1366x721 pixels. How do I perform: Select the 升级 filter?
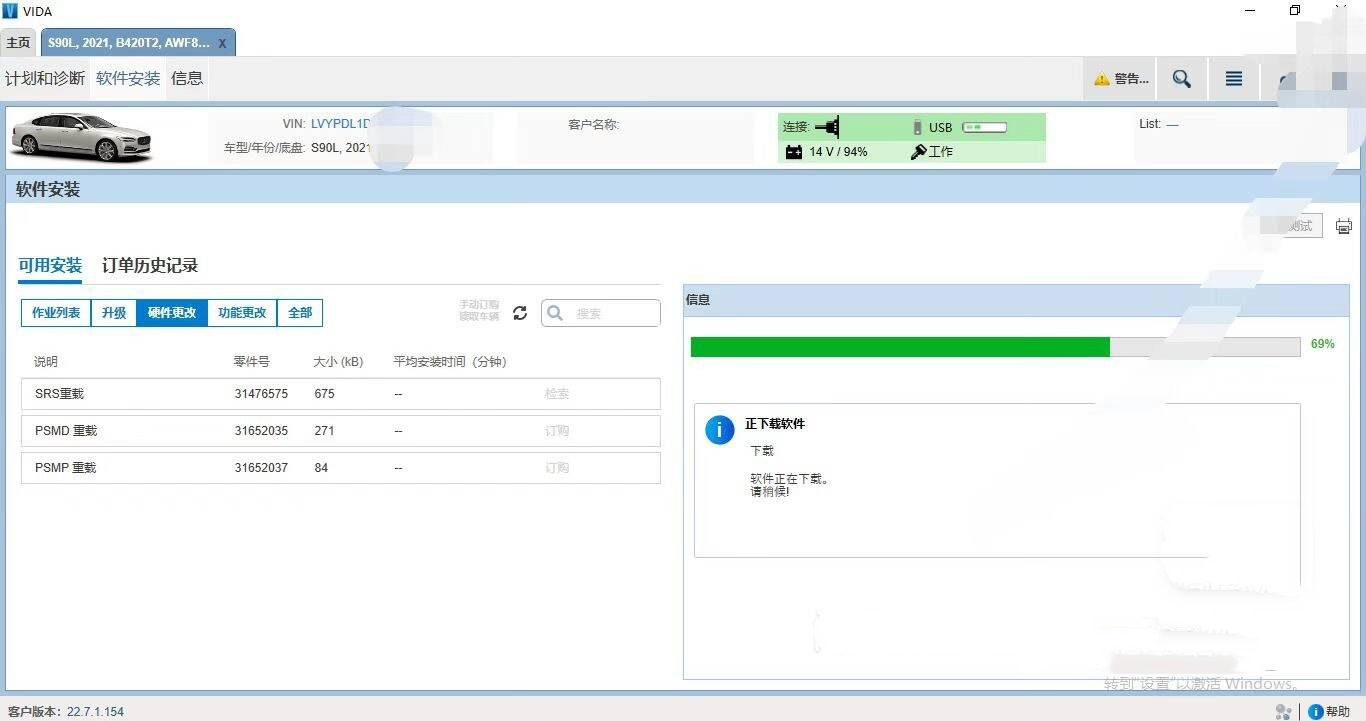point(114,313)
